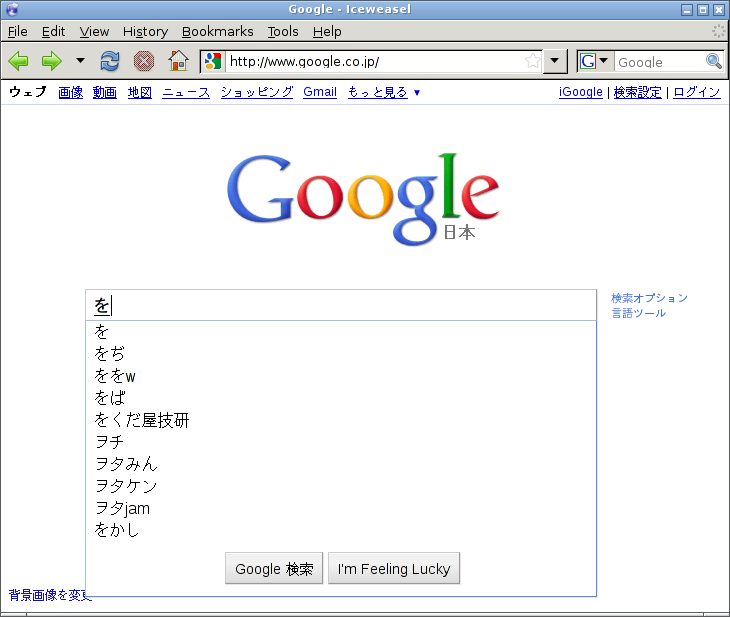Image resolution: width=730 pixels, height=617 pixels.
Task: Open the iGoogle link
Action: (581, 92)
